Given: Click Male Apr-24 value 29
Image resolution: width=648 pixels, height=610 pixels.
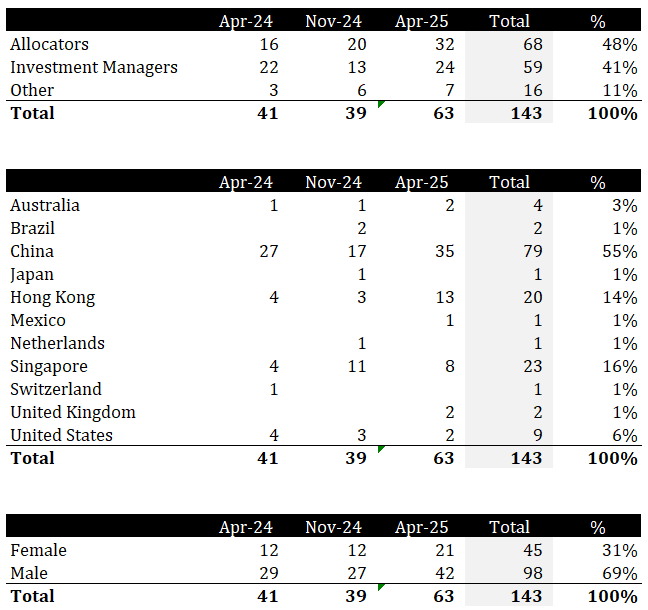Looking at the screenshot, I should (269, 573).
